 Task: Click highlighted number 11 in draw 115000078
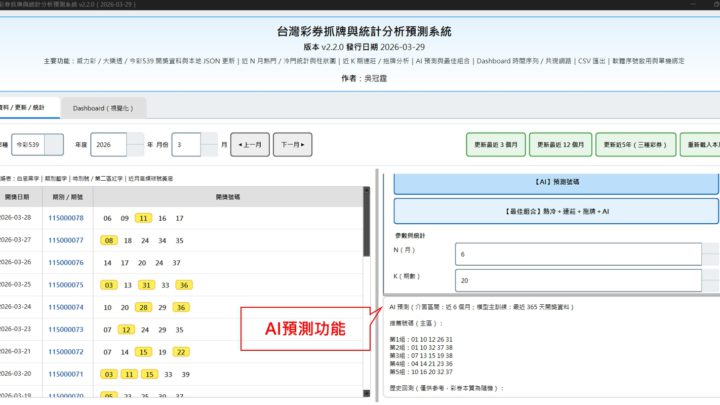144,217
